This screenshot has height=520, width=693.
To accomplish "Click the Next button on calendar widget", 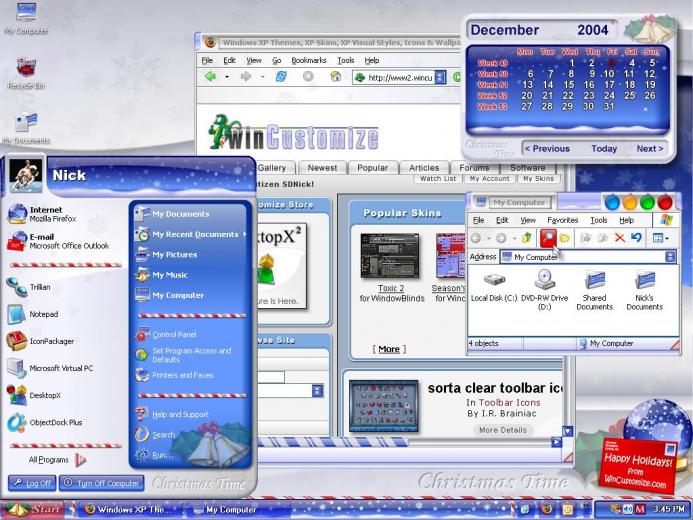I will (650, 149).
